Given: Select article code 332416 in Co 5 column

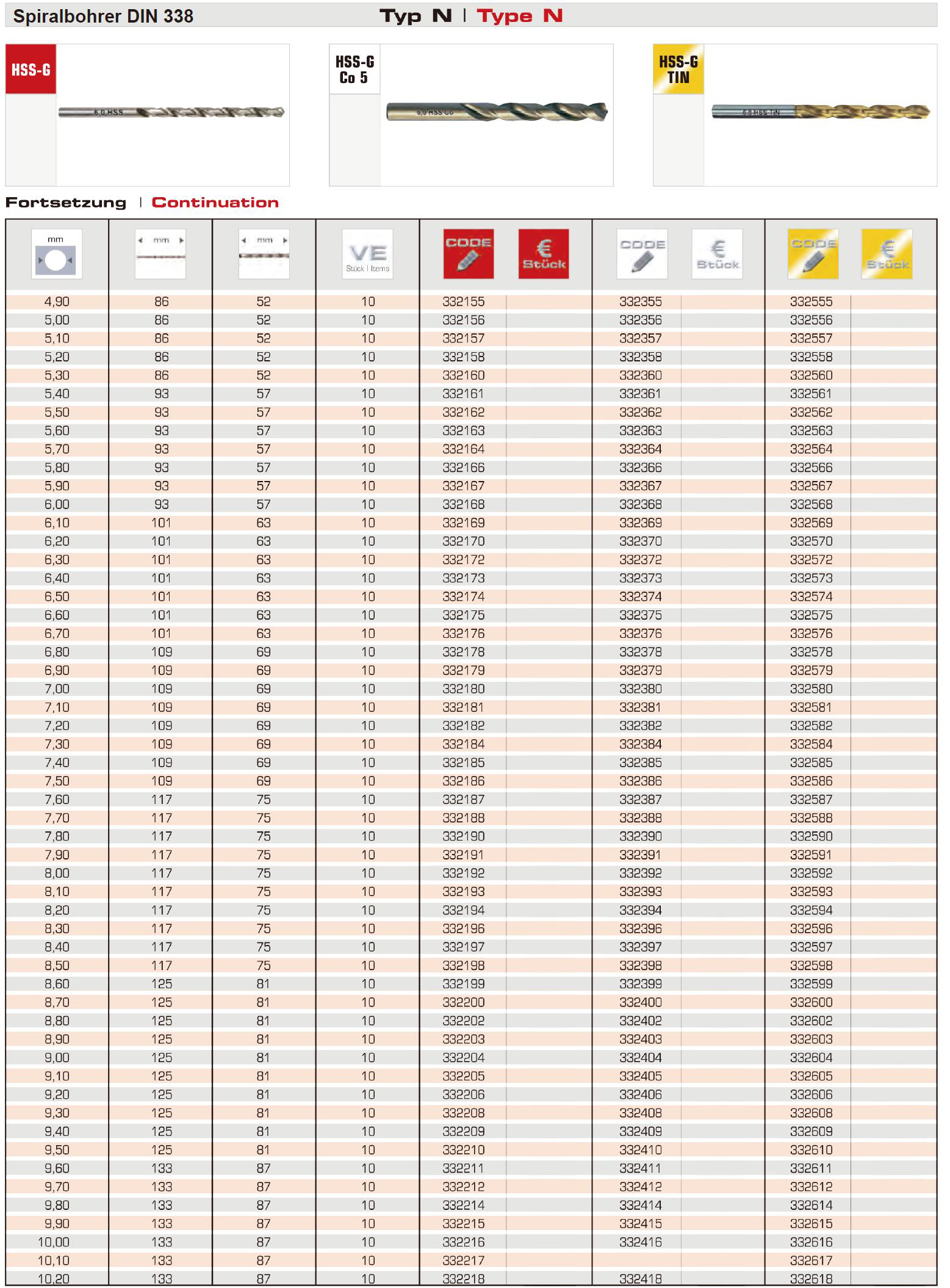Looking at the screenshot, I should [x=640, y=1242].
